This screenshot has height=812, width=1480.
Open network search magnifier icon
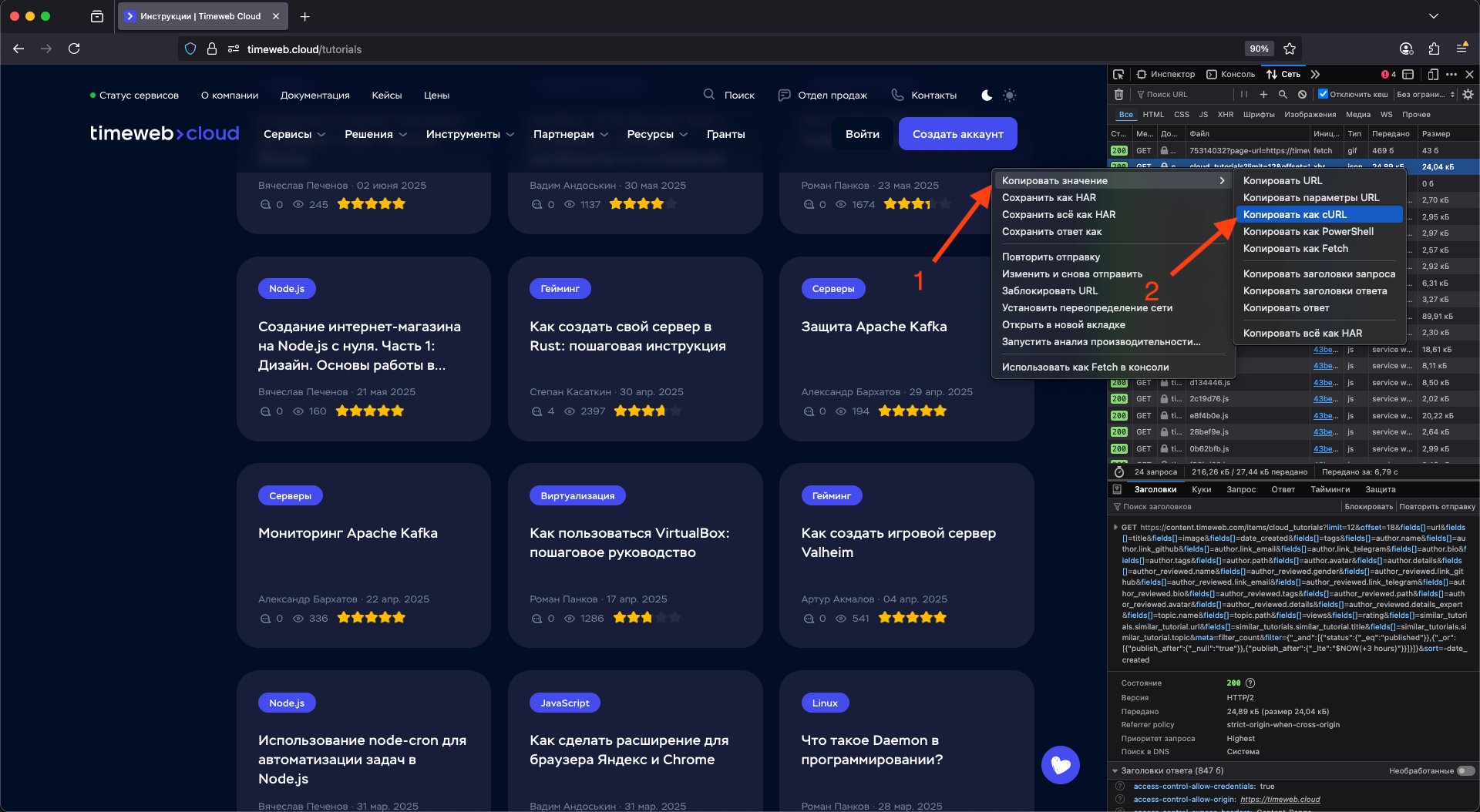1283,95
